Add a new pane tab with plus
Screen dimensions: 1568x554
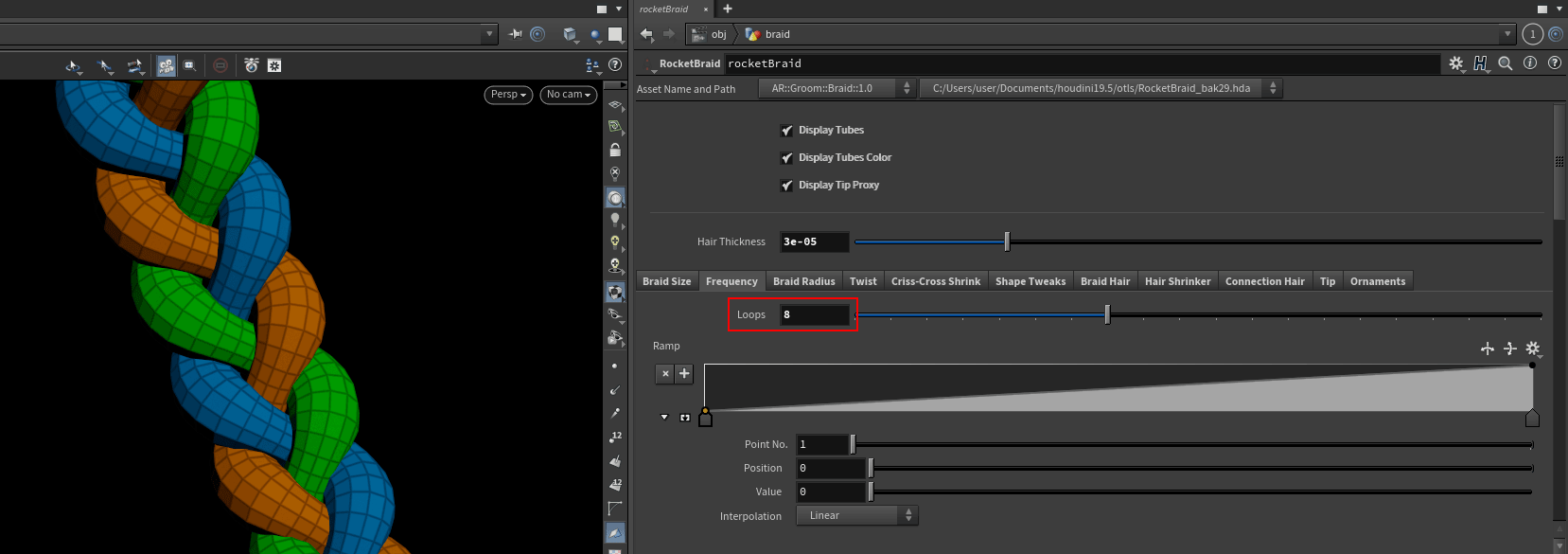click(728, 9)
